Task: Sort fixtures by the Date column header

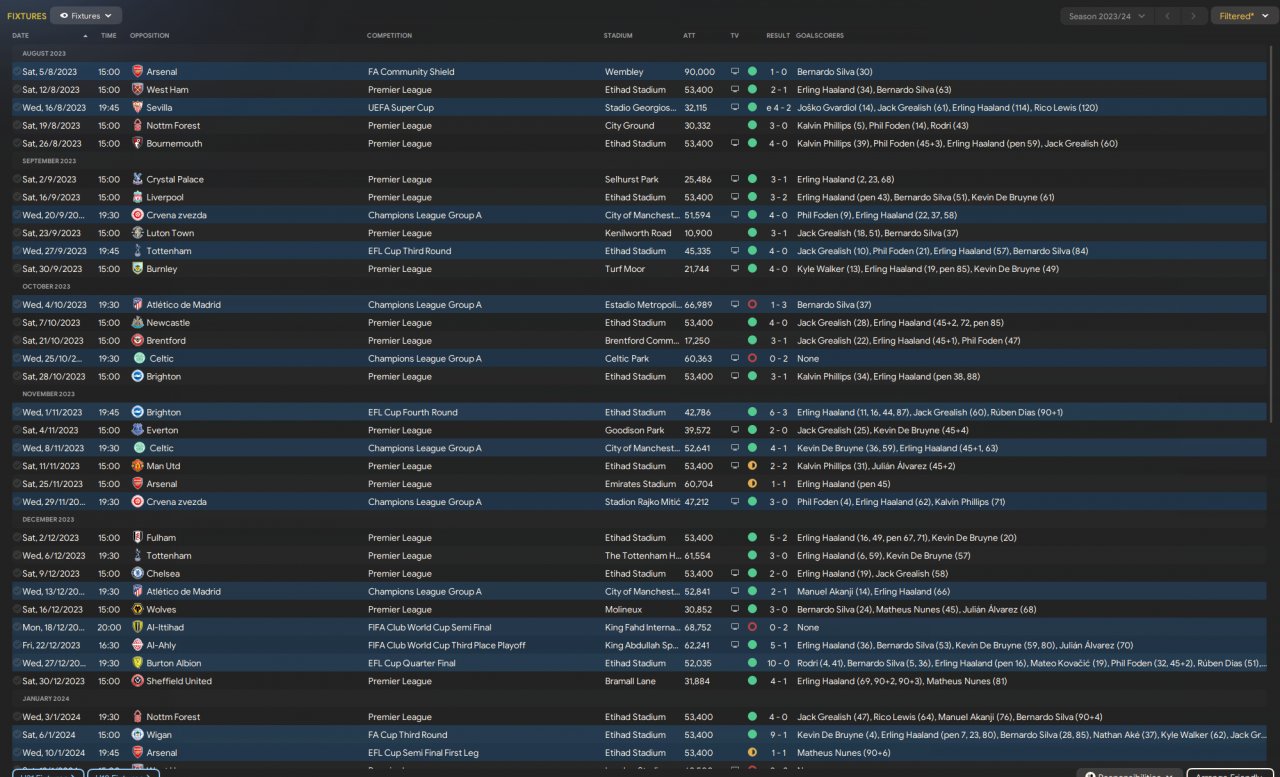Action: 21,36
